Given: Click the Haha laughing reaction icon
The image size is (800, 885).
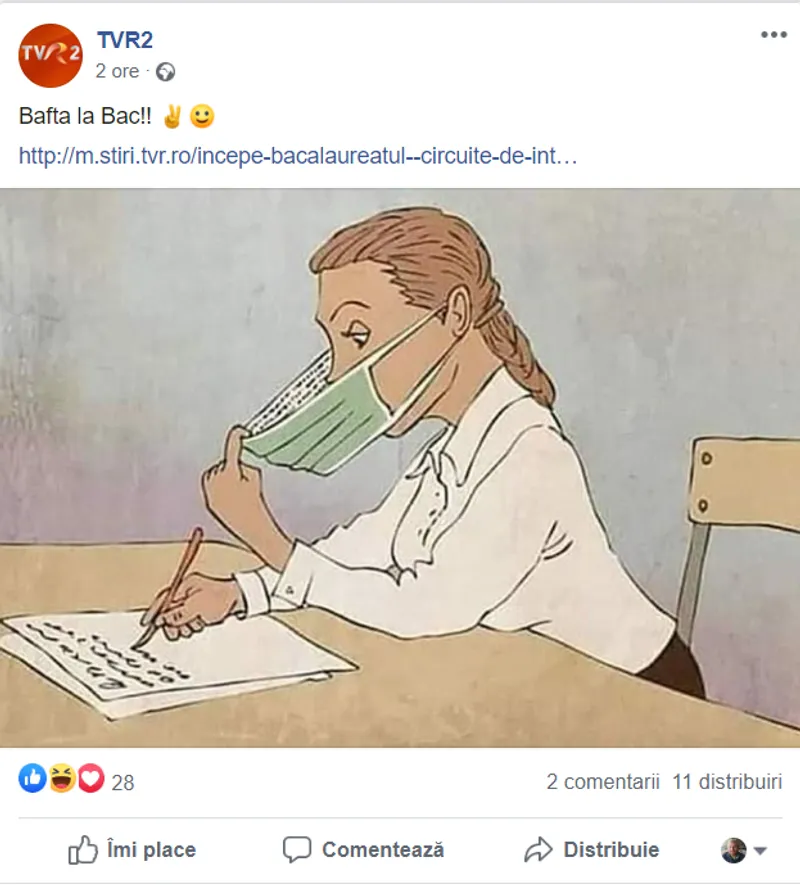Looking at the screenshot, I should (62, 780).
